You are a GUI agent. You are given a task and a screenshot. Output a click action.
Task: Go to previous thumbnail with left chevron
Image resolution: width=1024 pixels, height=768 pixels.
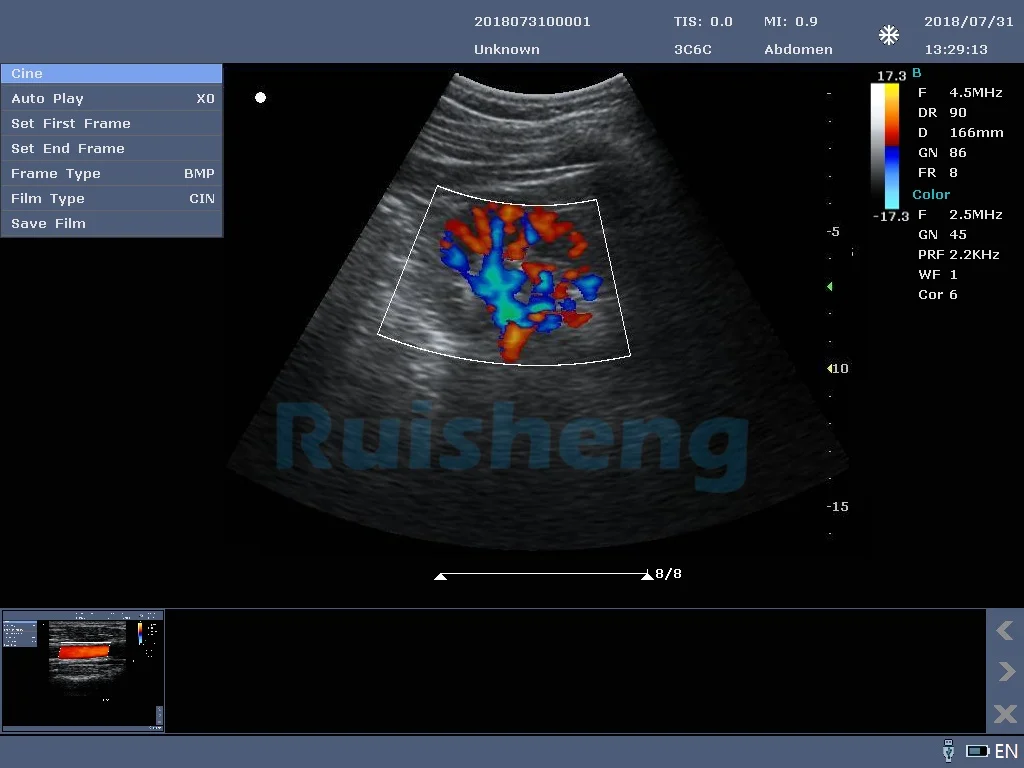pos(1004,630)
